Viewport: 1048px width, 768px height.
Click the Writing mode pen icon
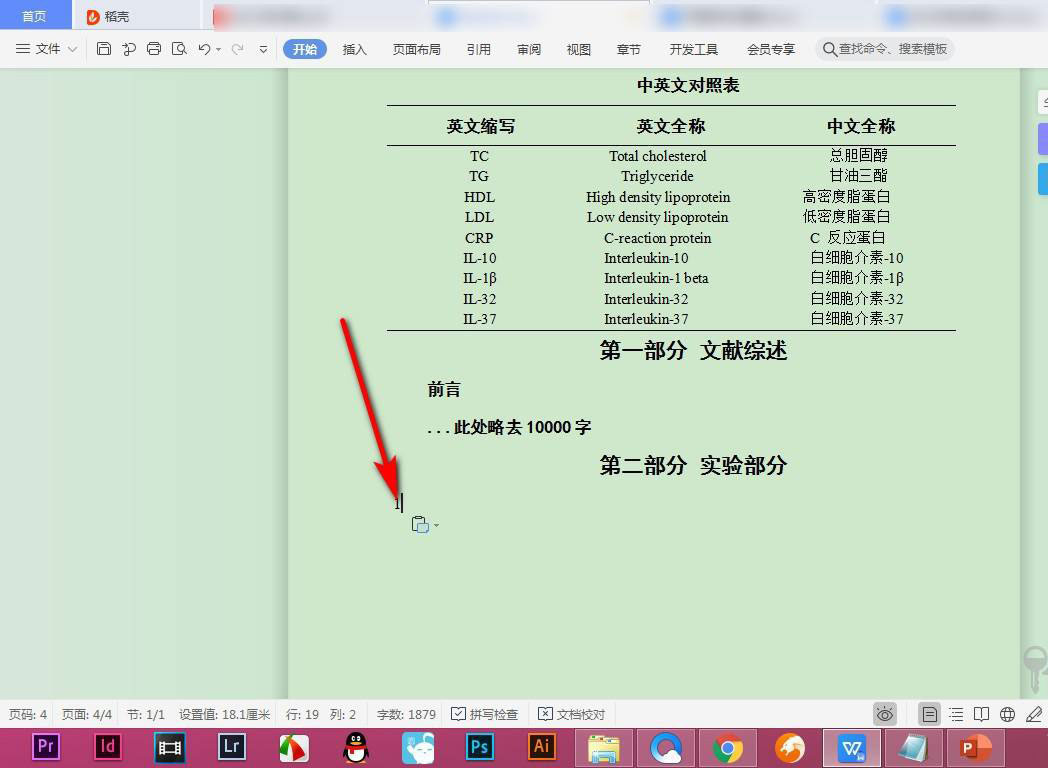tap(1034, 714)
